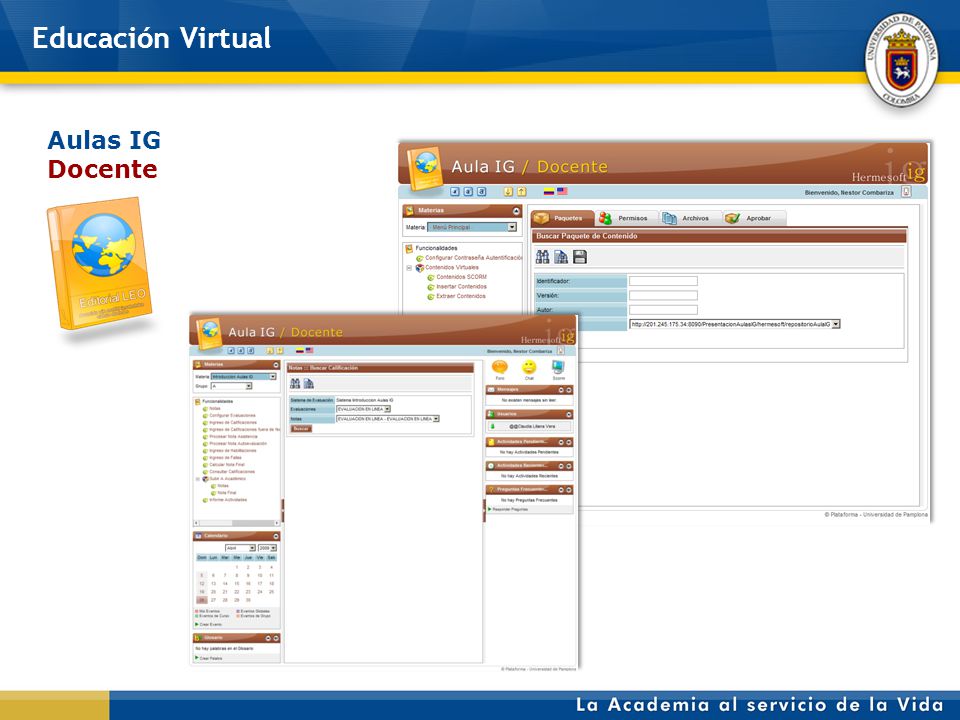
Task: Click the large Editorial LEO book image on the slide
Action: click(x=99, y=263)
